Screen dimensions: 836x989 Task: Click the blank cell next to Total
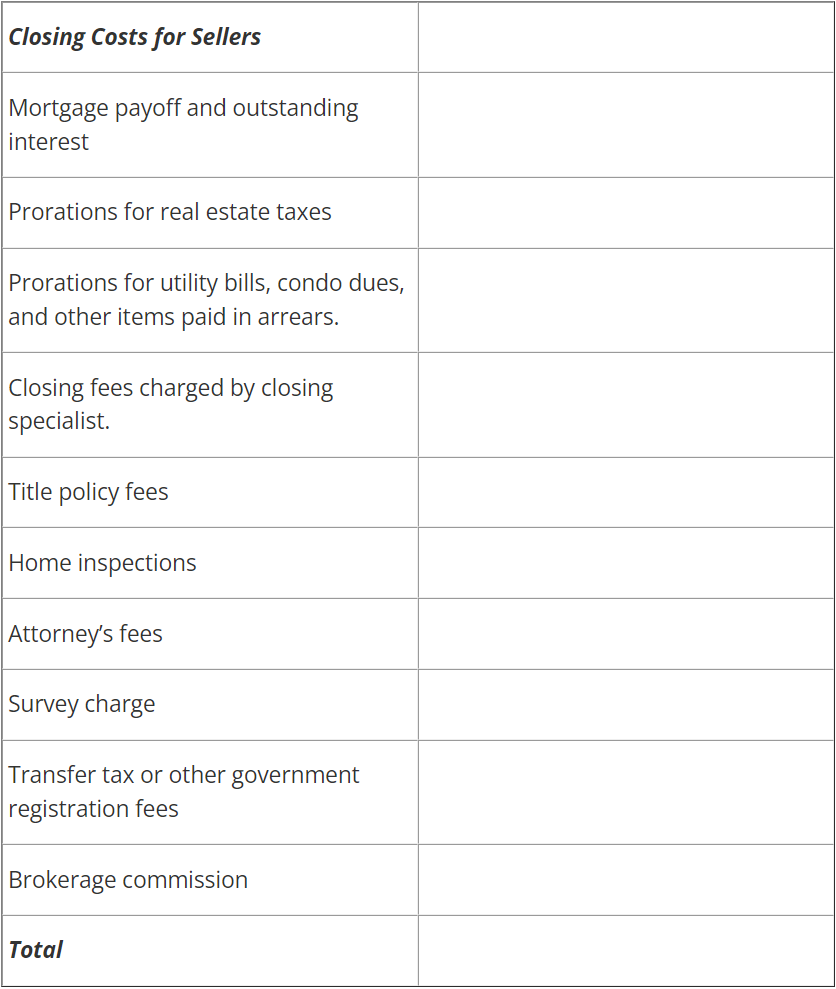coord(626,951)
